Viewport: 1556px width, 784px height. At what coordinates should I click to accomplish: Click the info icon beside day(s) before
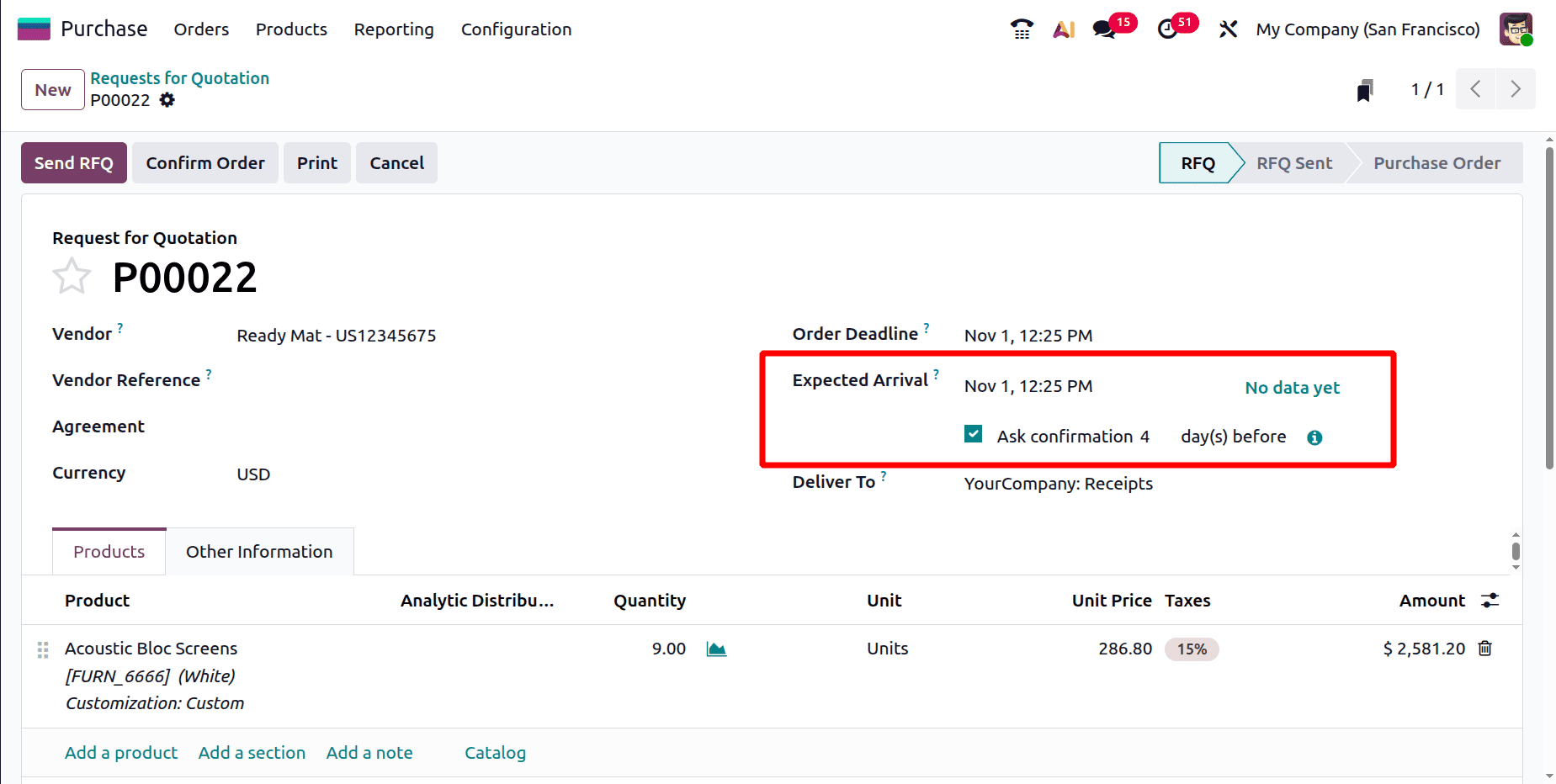click(1314, 437)
